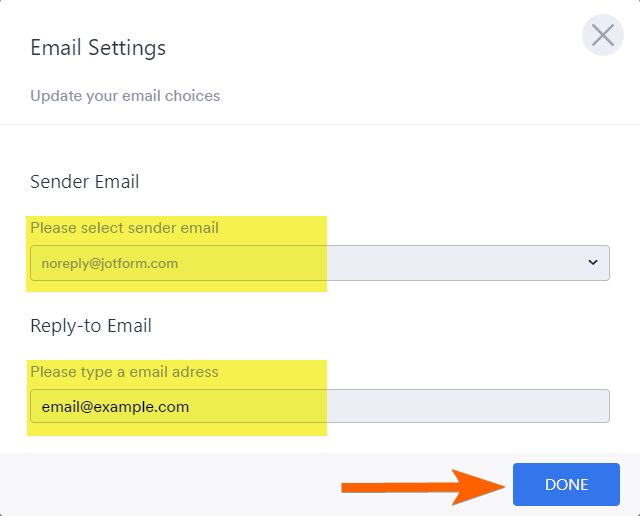This screenshot has width=640, height=516.
Task: Click the Please type a email adress label
Action: click(124, 371)
